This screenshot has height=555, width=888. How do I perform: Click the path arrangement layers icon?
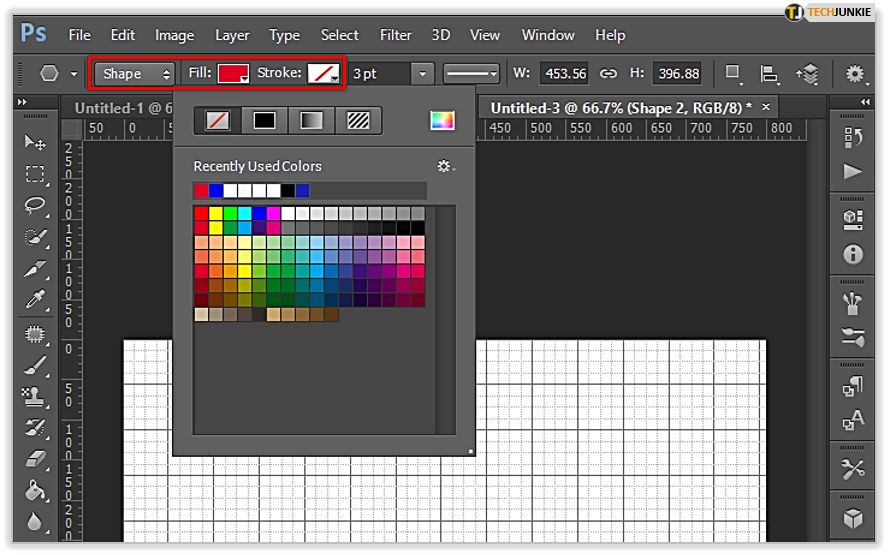808,74
